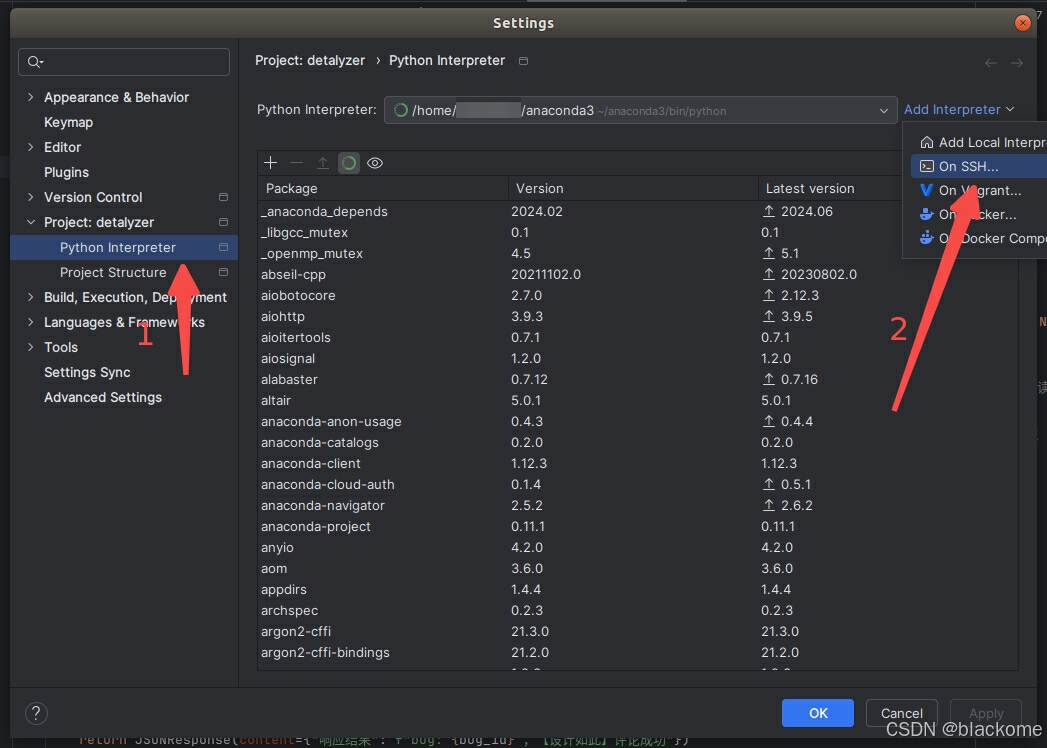Click the Docker whale icon
Viewport: 1047px width, 748px height.
[927, 214]
